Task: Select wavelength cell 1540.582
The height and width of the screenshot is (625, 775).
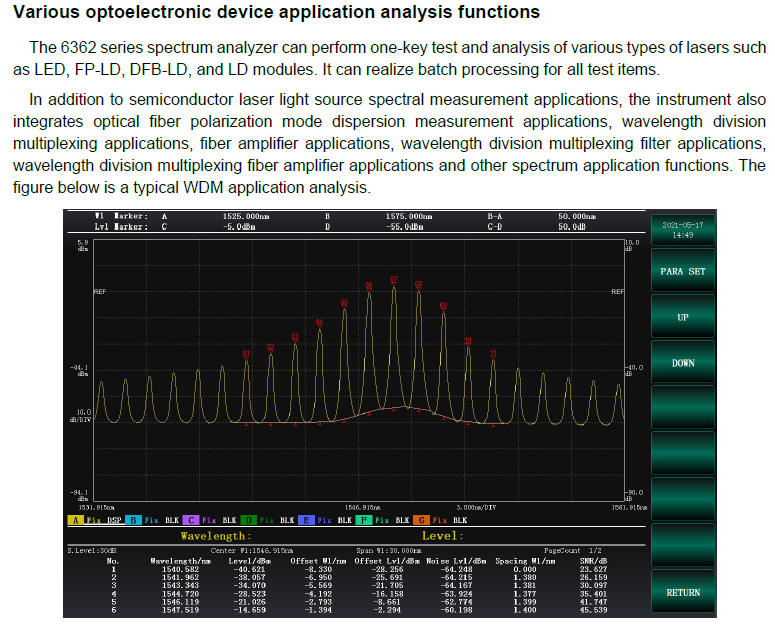Action: [180, 569]
